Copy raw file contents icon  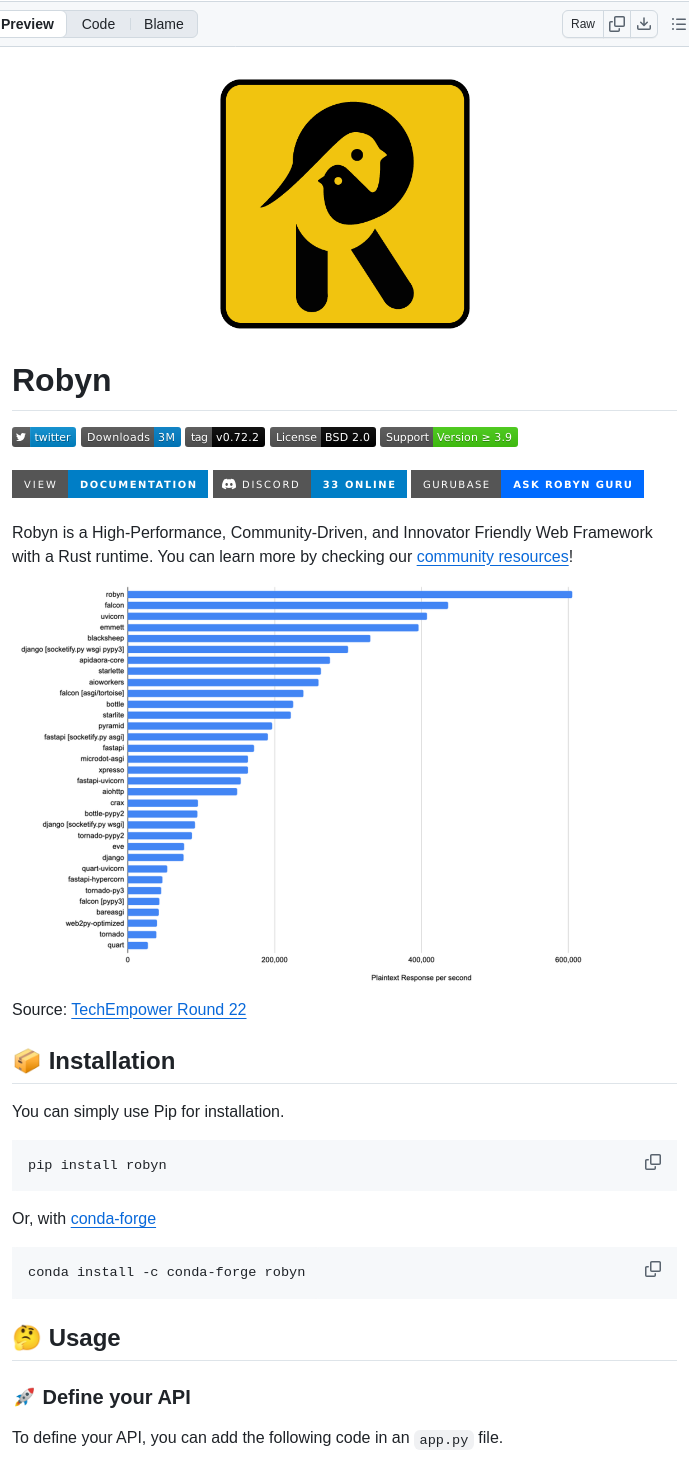pyautogui.click(x=618, y=24)
